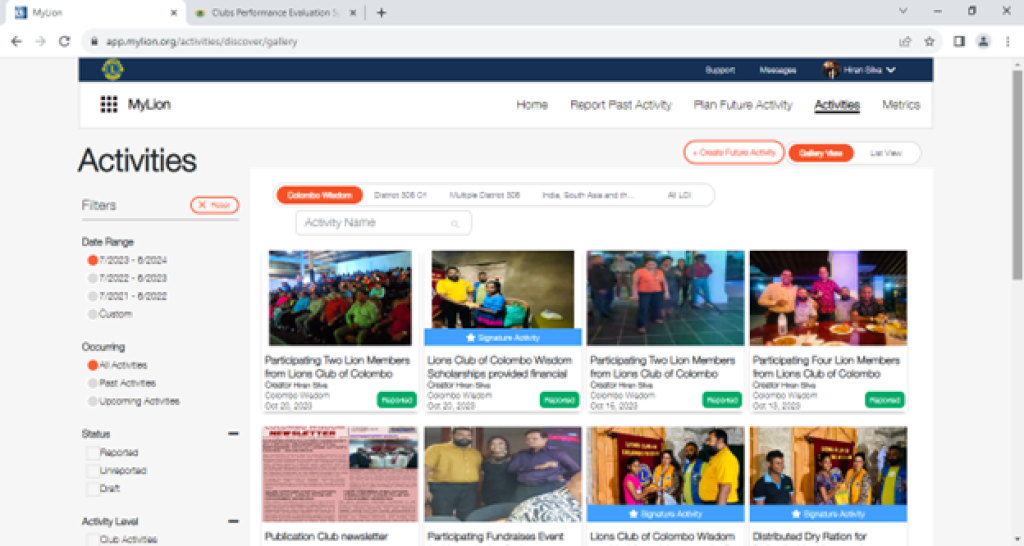Viewport: 1024px width, 546px height.
Task: Collapse the Status filter section
Action: tap(233, 434)
